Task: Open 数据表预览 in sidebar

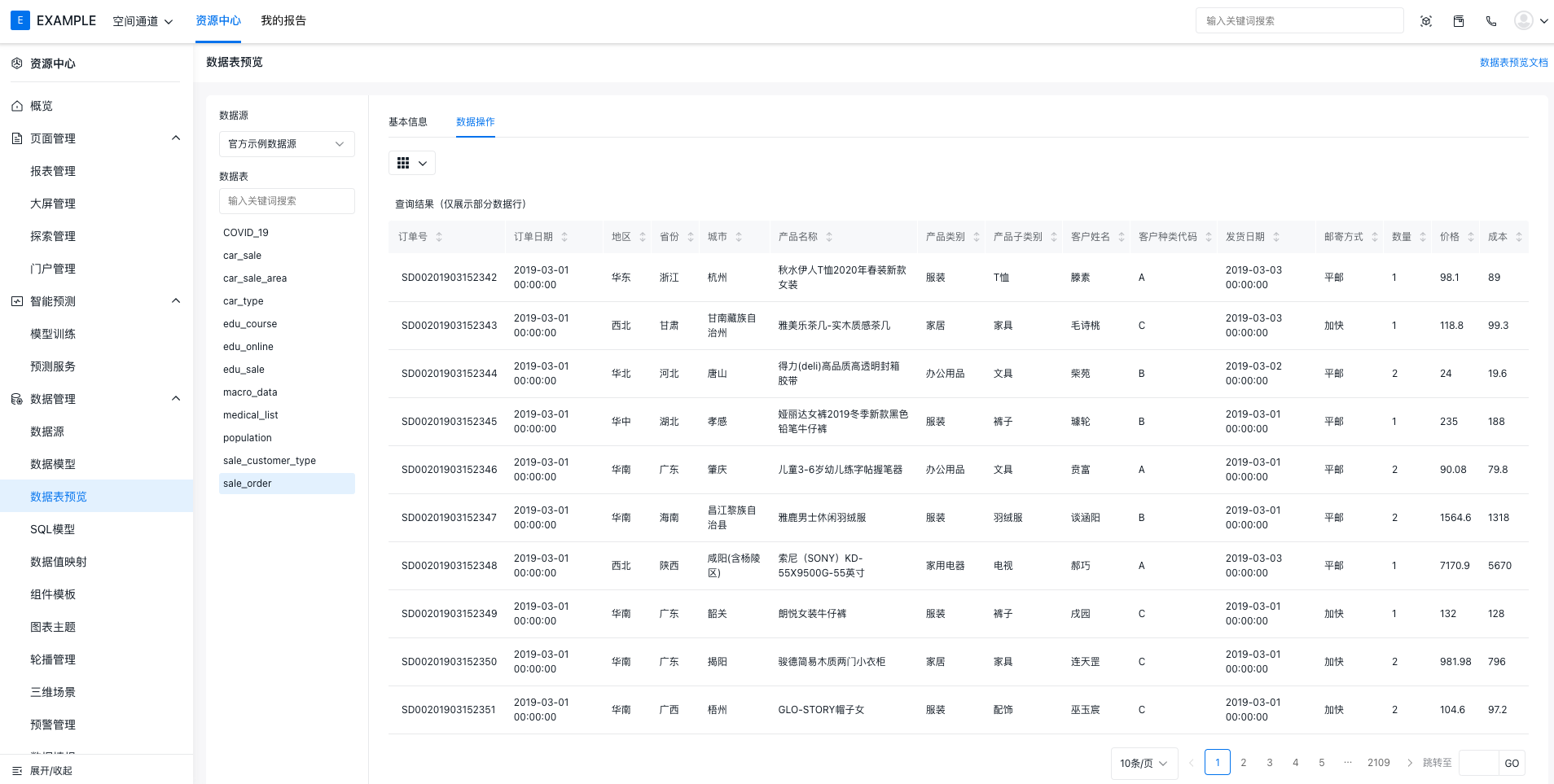Action: point(59,497)
